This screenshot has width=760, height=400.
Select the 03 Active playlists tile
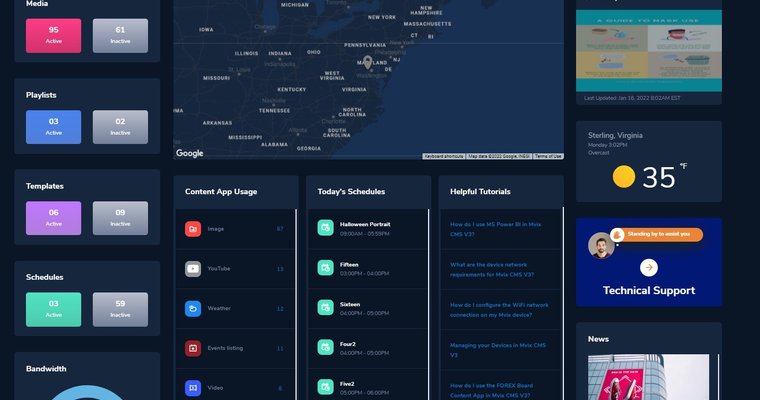pyautogui.click(x=53, y=126)
